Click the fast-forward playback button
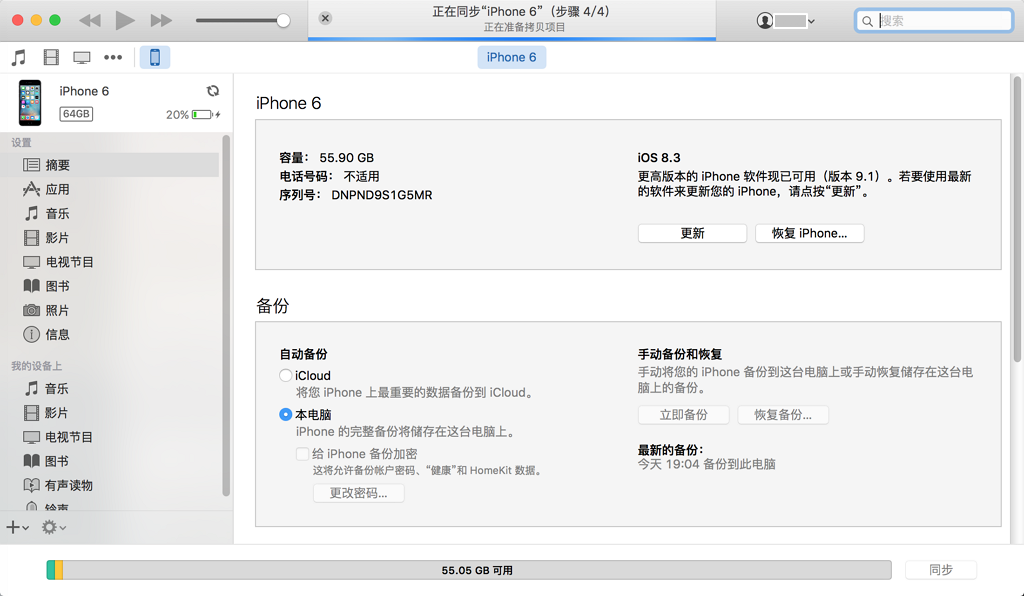The height and width of the screenshot is (596, 1024). point(161,21)
